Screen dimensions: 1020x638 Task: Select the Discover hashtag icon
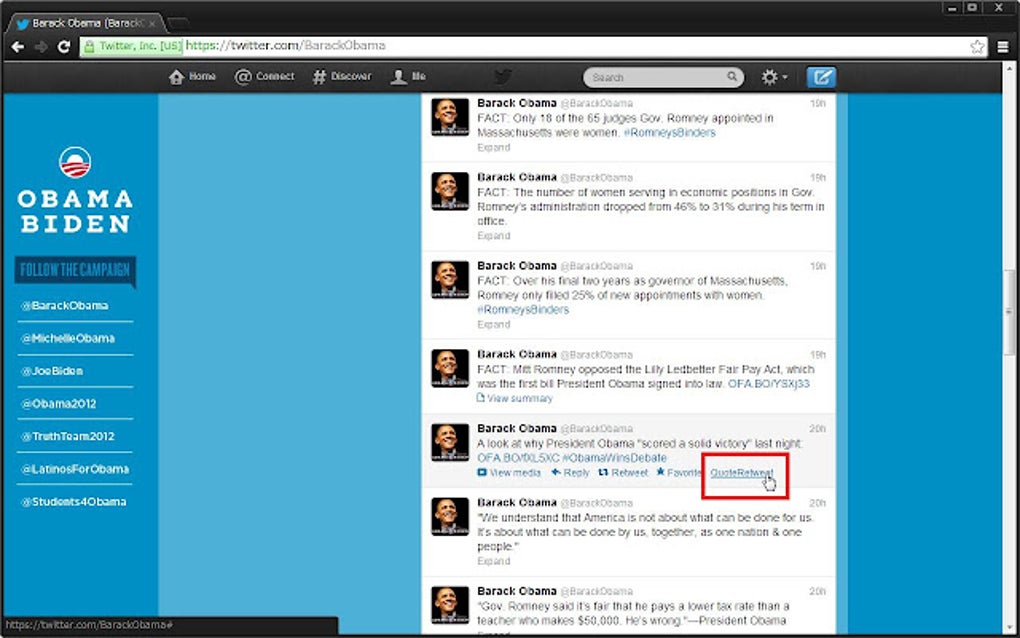pos(319,76)
